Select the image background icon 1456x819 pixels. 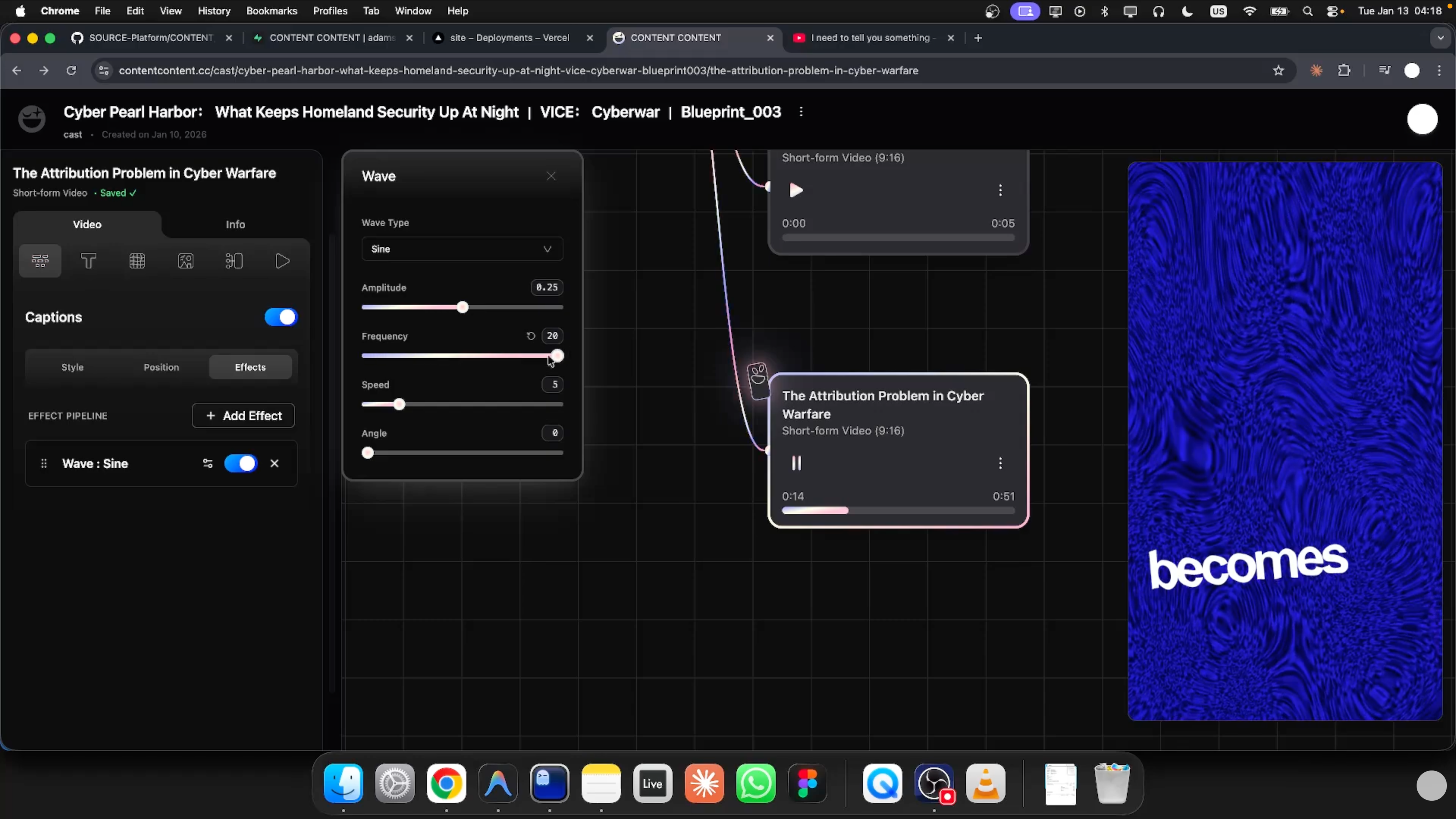[186, 260]
